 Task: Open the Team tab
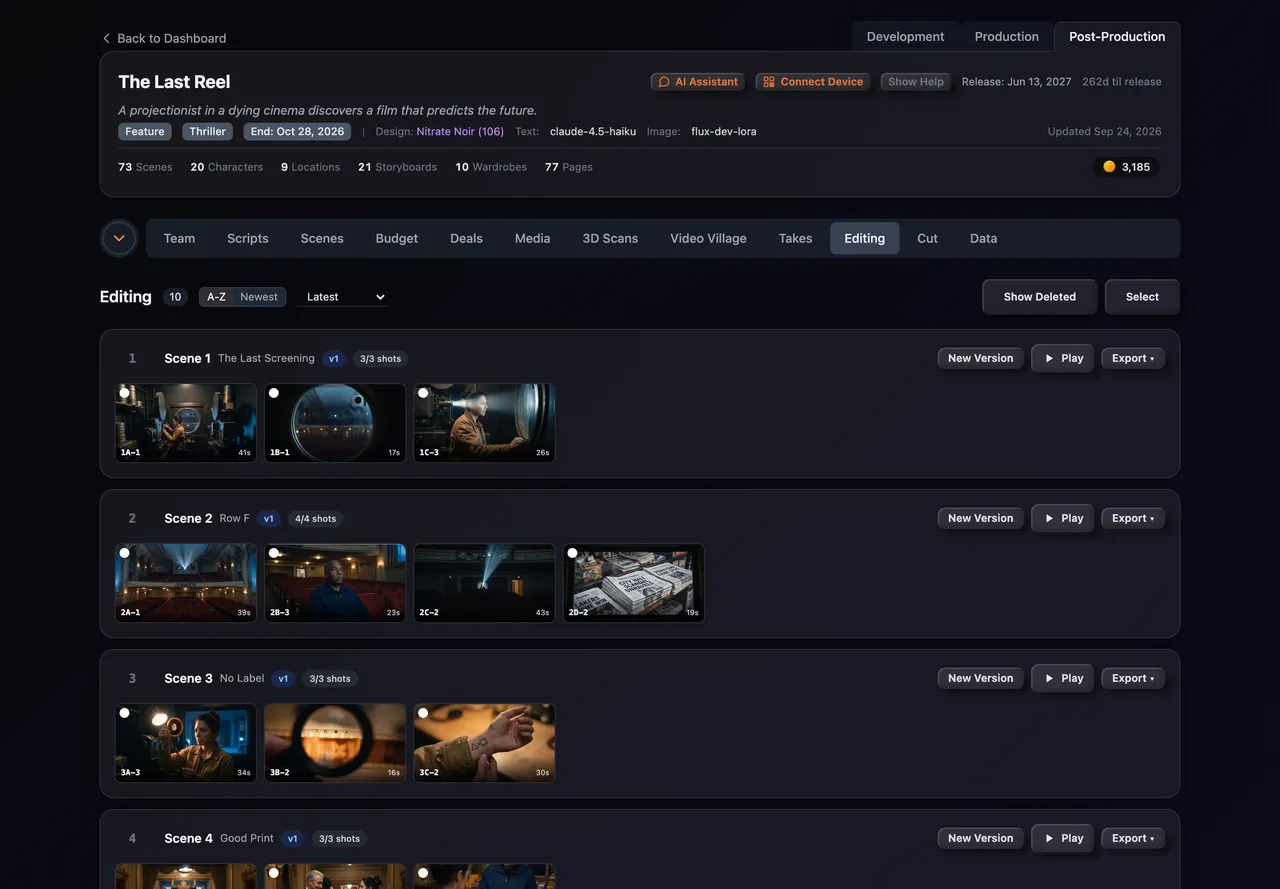[179, 238]
